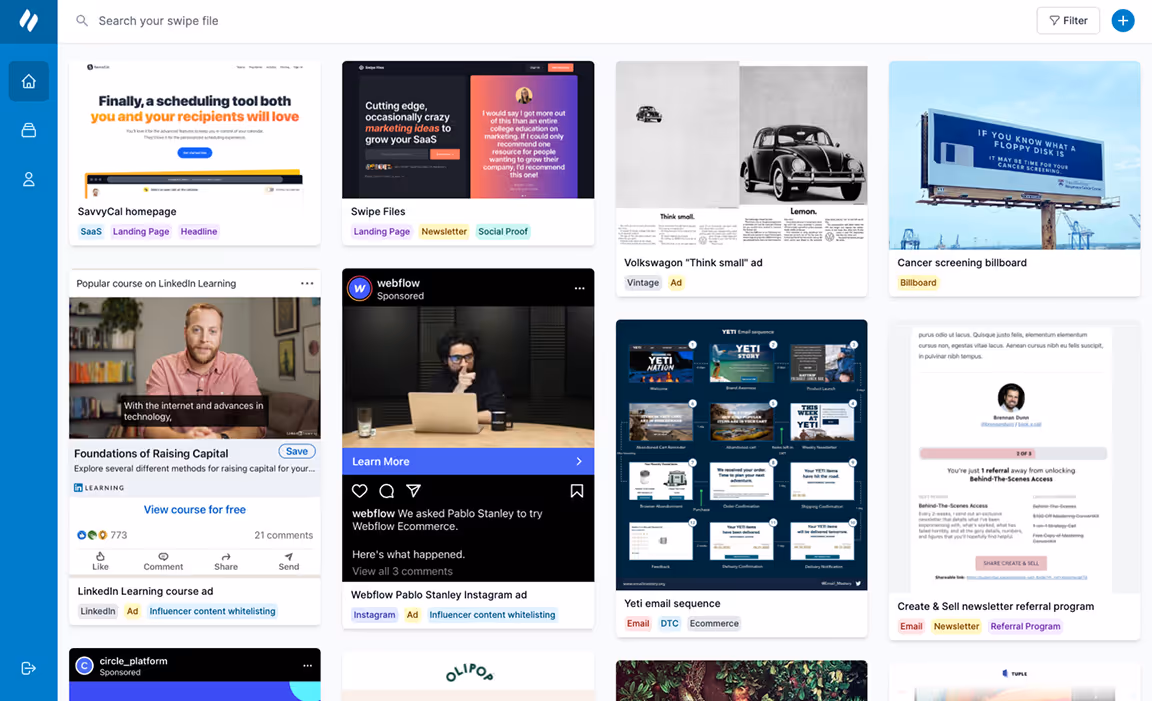Select the Vintage tag

[x=643, y=283]
